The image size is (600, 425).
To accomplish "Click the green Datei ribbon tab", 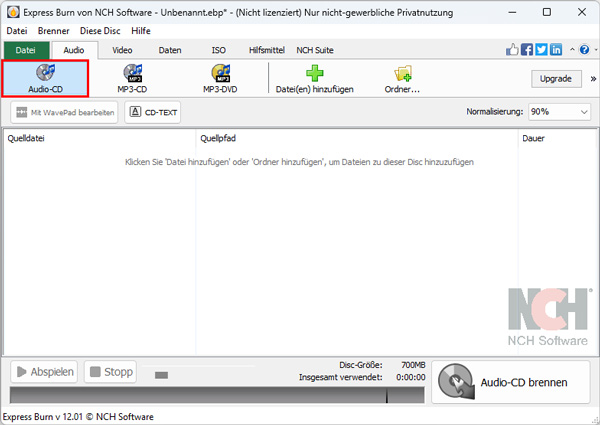I will pos(26,50).
